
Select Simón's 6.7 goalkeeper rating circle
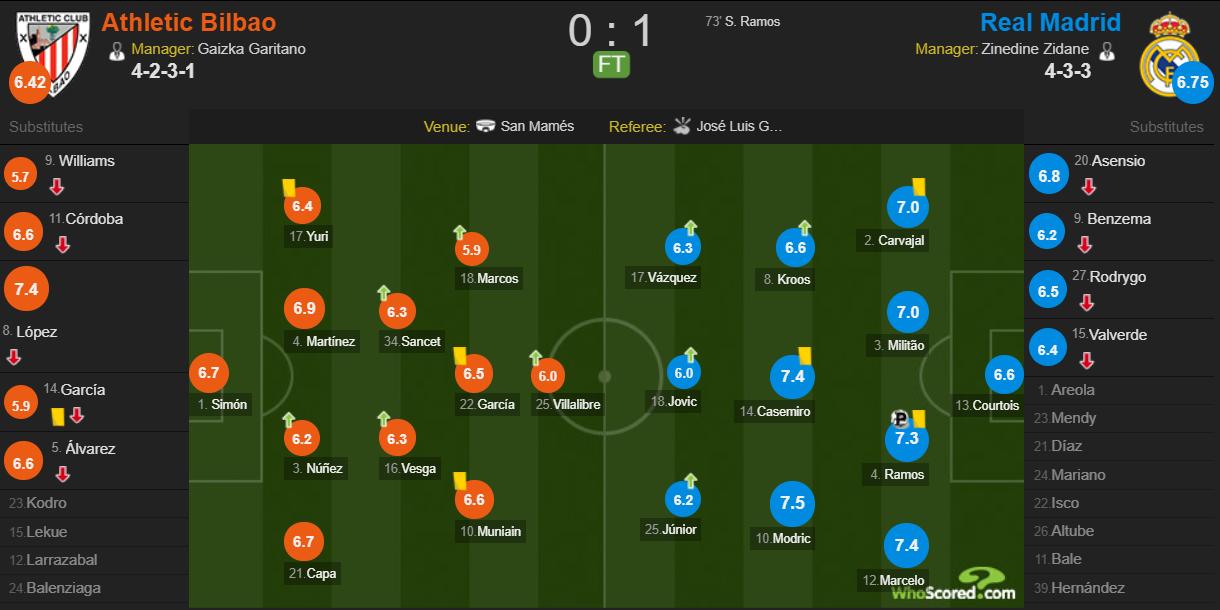(208, 373)
